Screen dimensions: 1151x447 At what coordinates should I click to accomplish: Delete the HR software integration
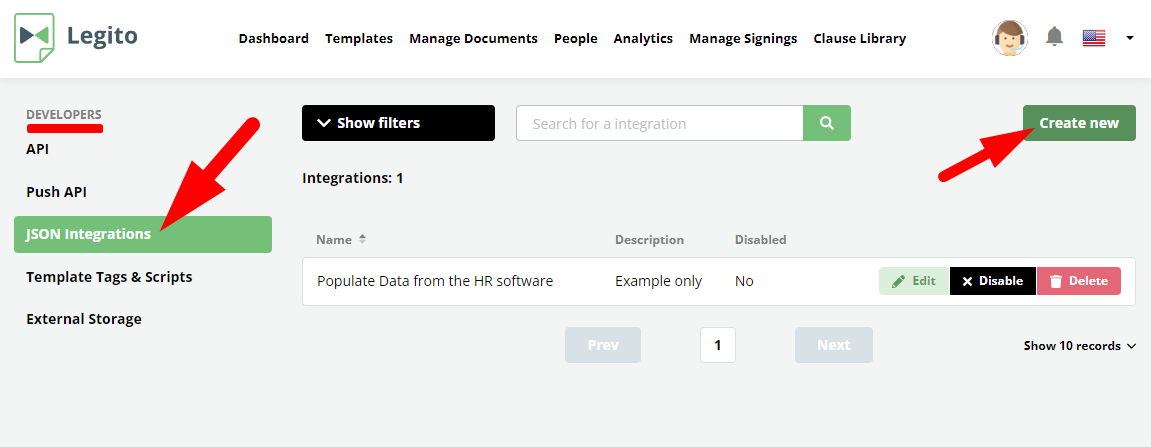click(x=1078, y=281)
